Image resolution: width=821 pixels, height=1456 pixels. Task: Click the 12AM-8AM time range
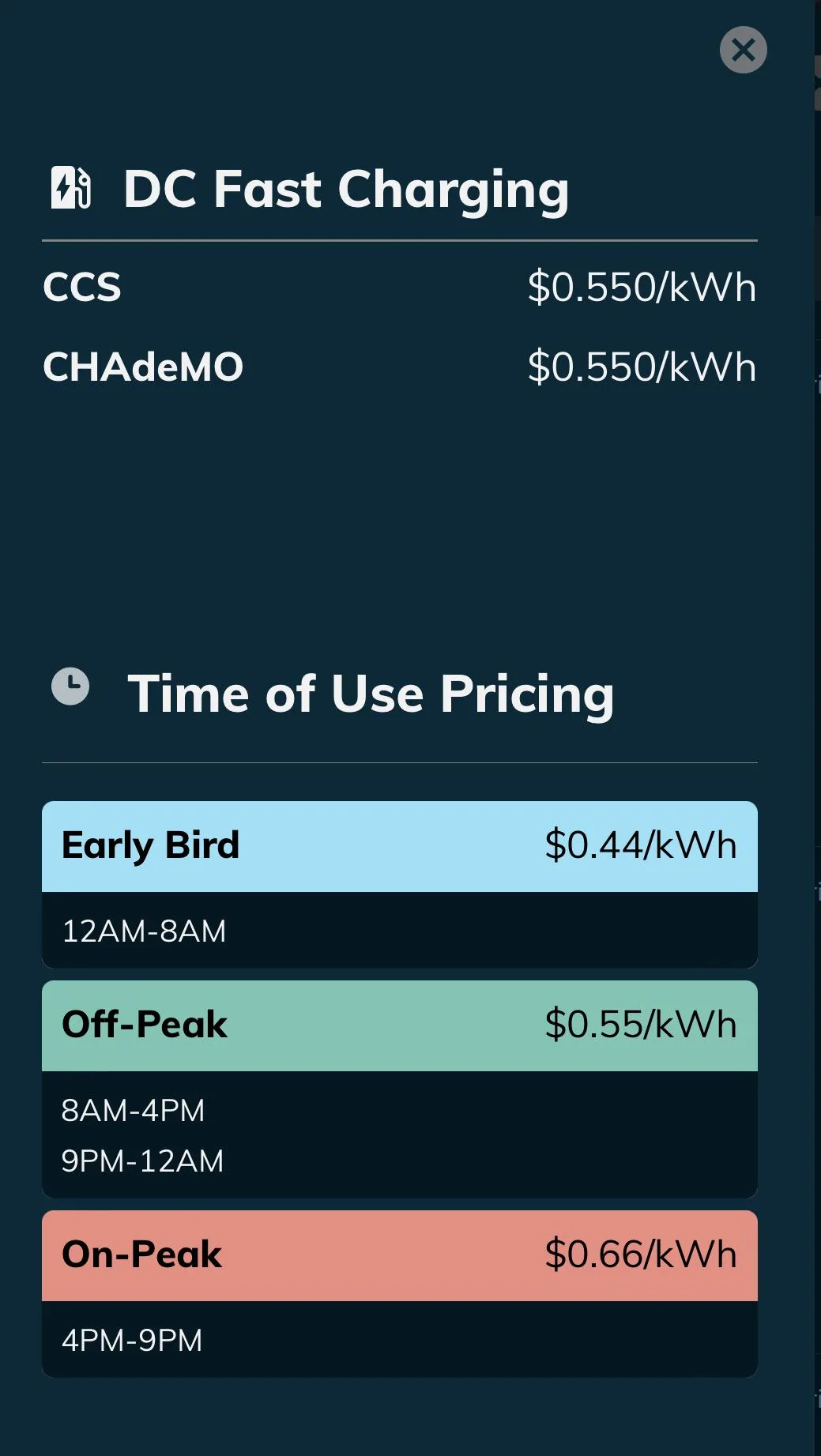(x=144, y=931)
